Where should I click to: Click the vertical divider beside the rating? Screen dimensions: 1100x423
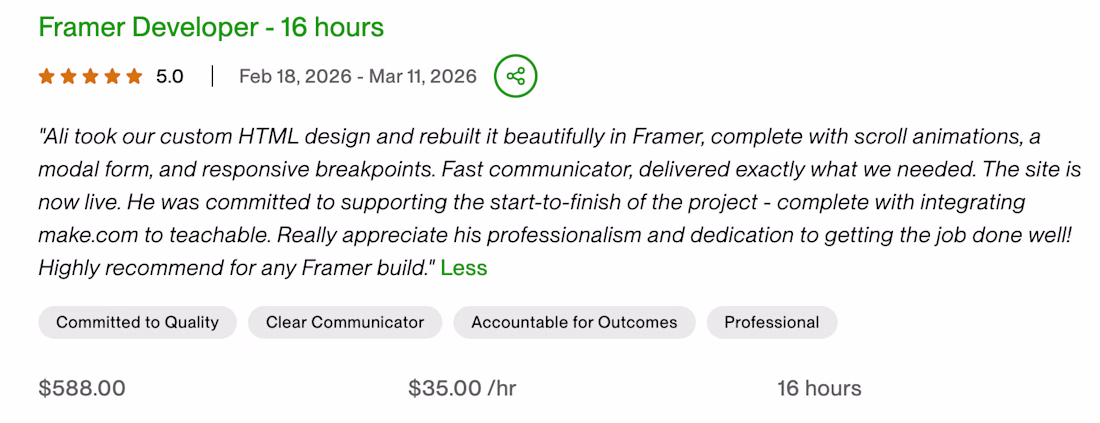pos(212,76)
